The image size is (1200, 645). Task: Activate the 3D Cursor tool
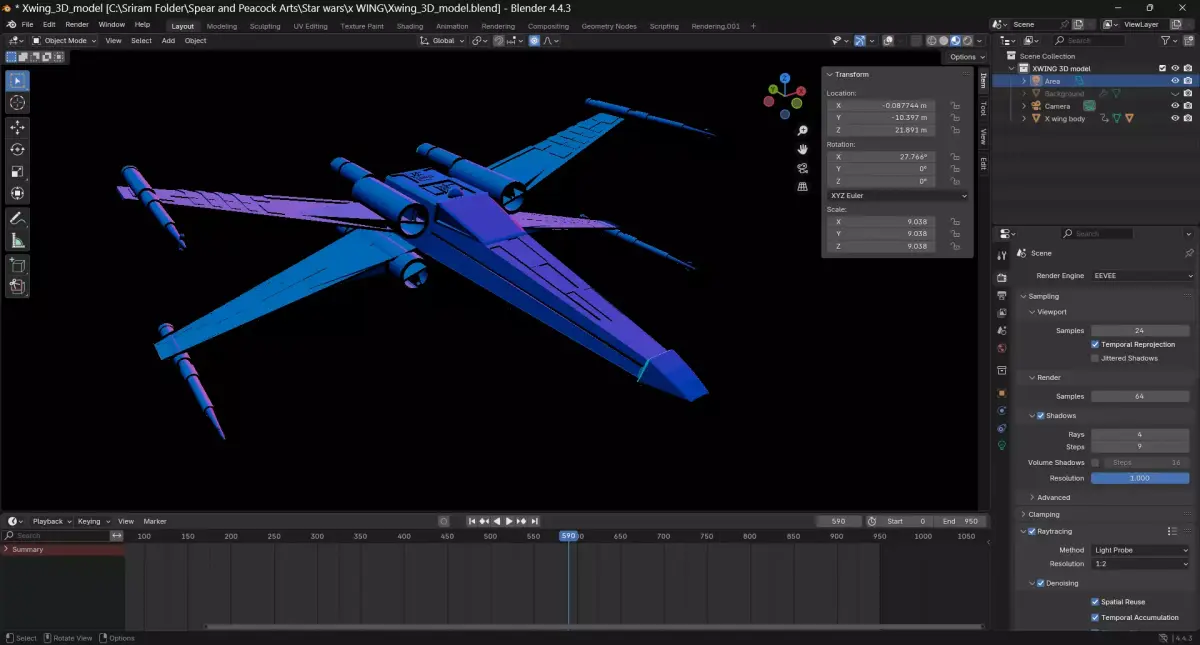click(17, 103)
